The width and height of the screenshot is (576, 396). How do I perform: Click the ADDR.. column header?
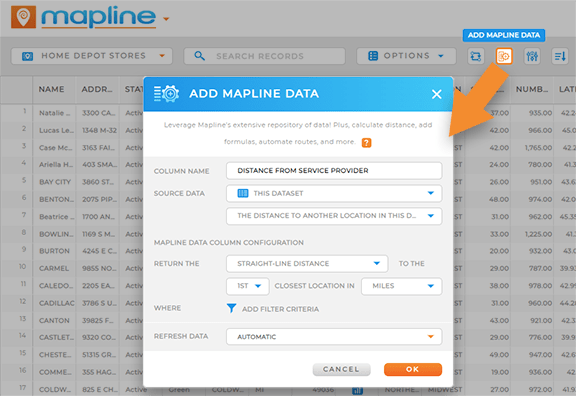click(97, 89)
